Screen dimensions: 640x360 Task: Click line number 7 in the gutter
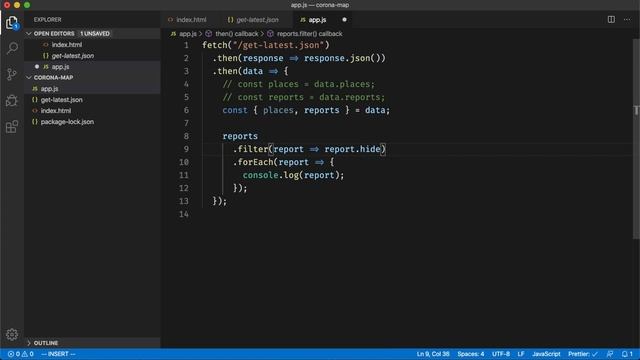pyautogui.click(x=186, y=123)
